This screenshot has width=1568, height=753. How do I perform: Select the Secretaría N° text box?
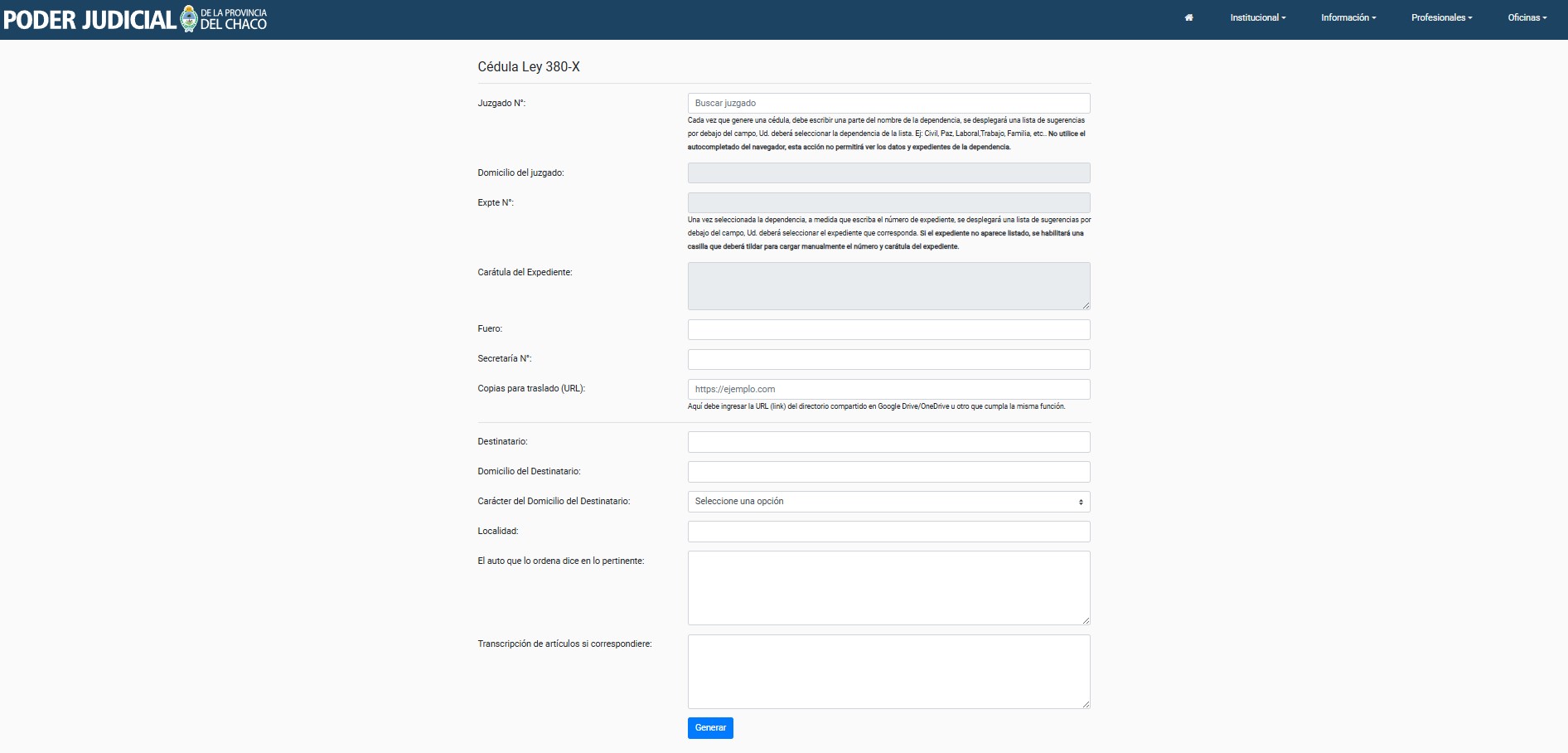888,359
